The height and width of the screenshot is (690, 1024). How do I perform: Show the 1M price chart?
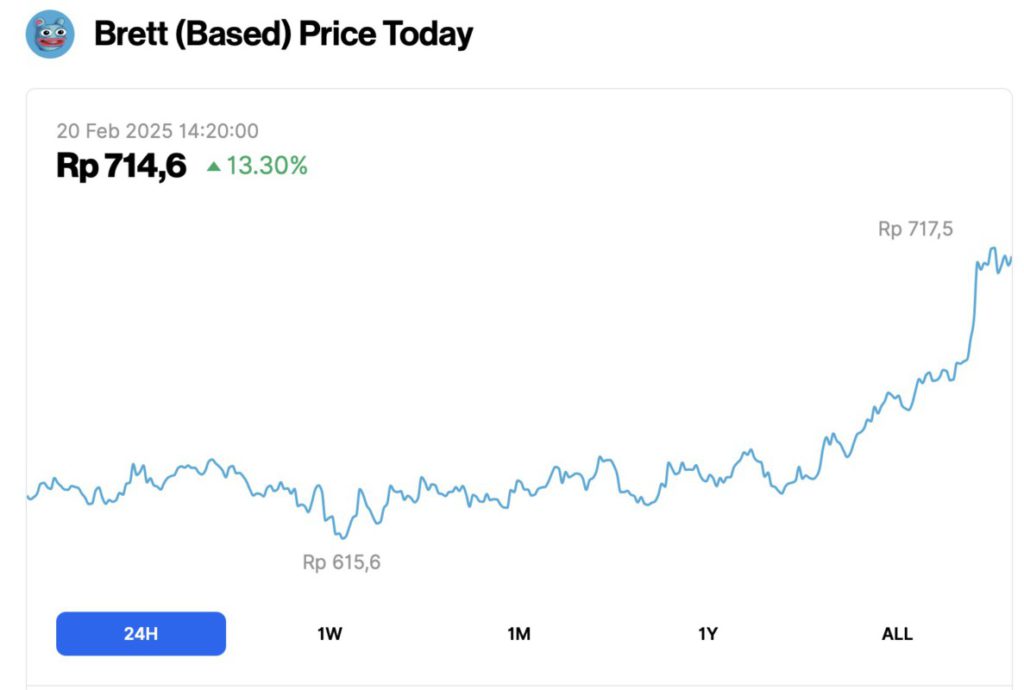click(519, 634)
